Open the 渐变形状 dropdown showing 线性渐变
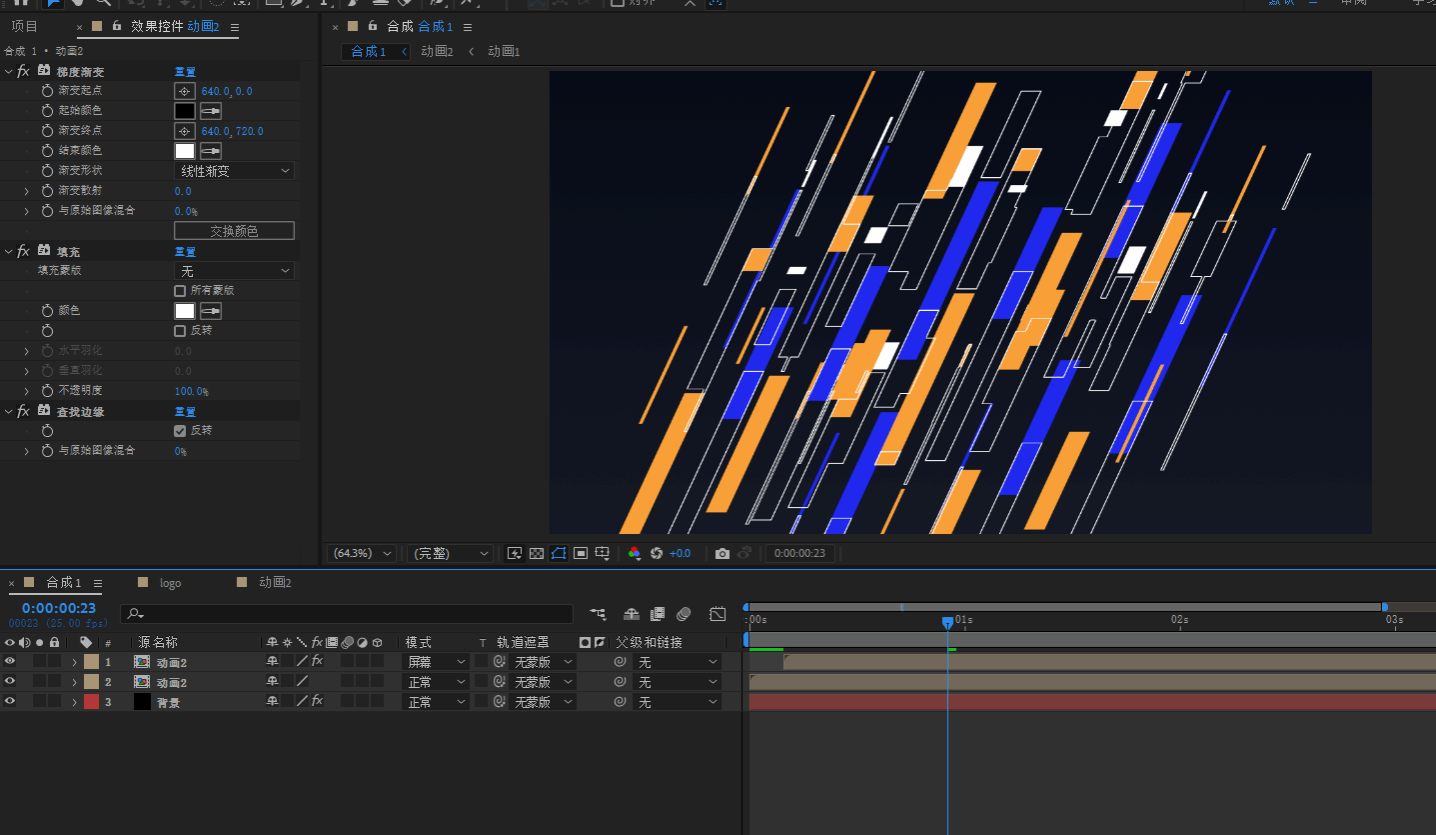Screen dimensions: 1436x835 tap(235, 171)
